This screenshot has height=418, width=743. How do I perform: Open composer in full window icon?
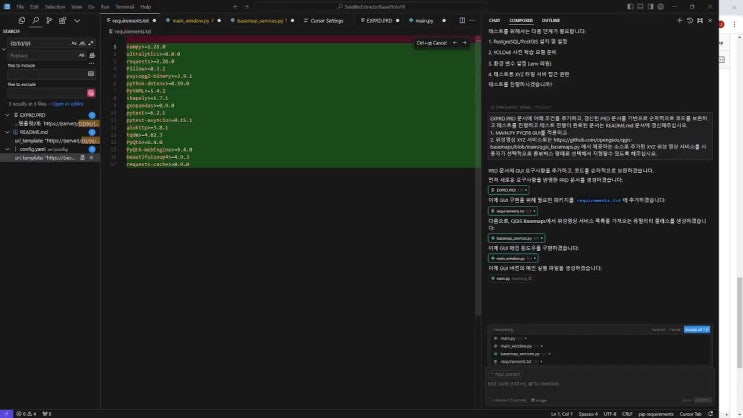coord(700,21)
